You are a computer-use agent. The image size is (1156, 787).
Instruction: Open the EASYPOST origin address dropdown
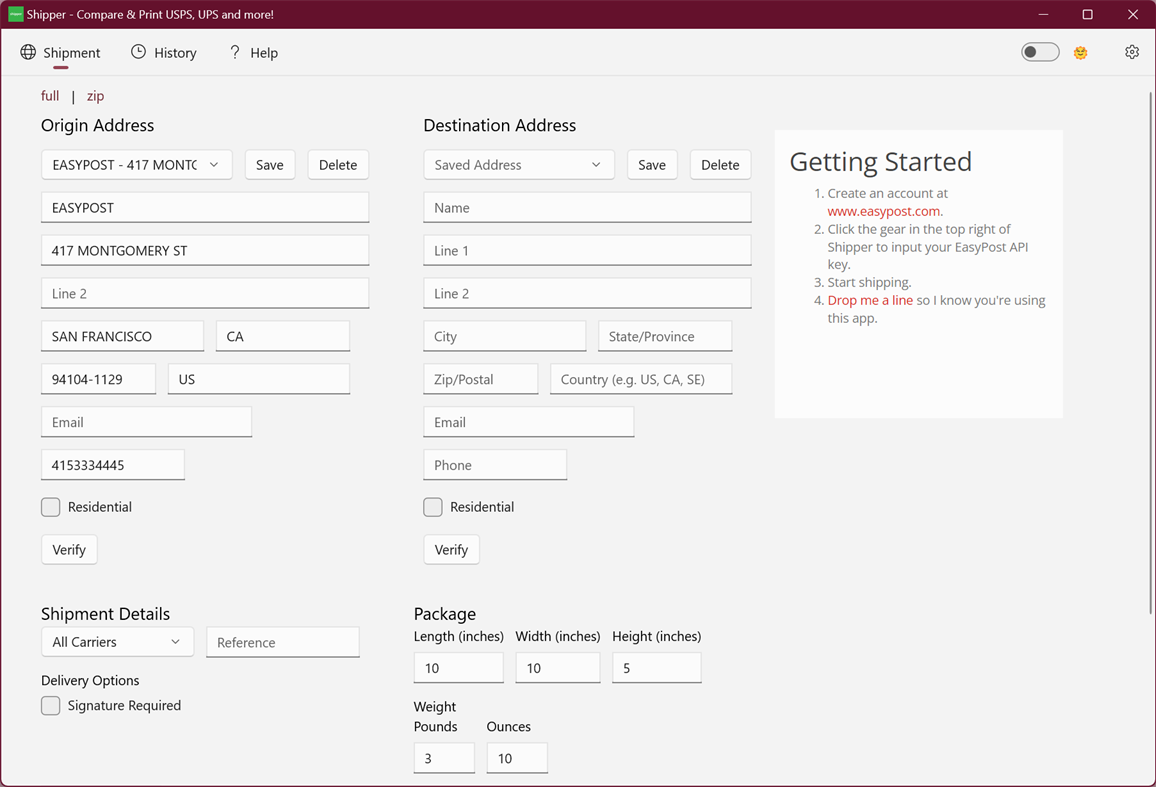[x=136, y=164]
